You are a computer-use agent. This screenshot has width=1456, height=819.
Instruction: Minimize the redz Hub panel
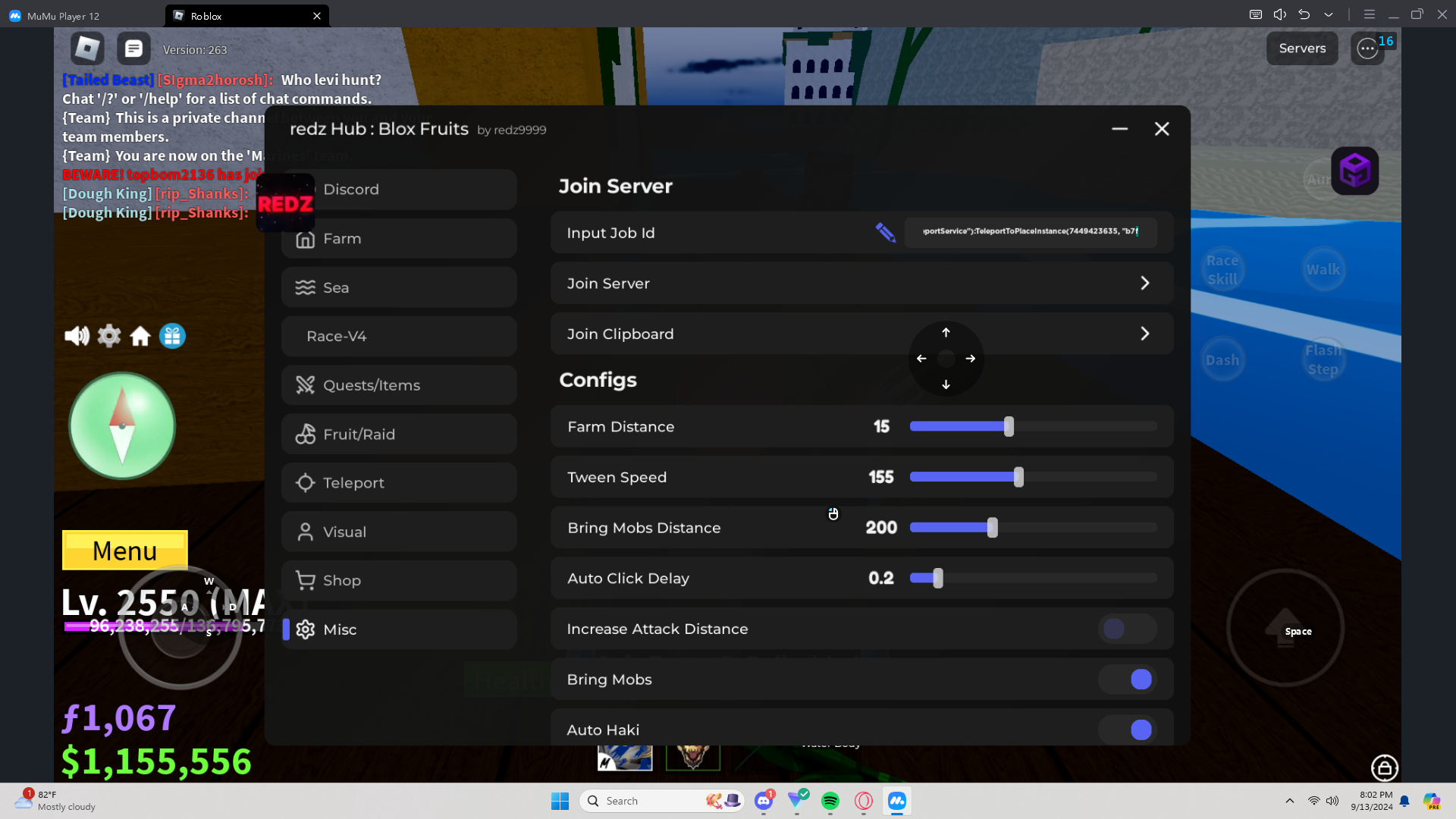pos(1119,129)
